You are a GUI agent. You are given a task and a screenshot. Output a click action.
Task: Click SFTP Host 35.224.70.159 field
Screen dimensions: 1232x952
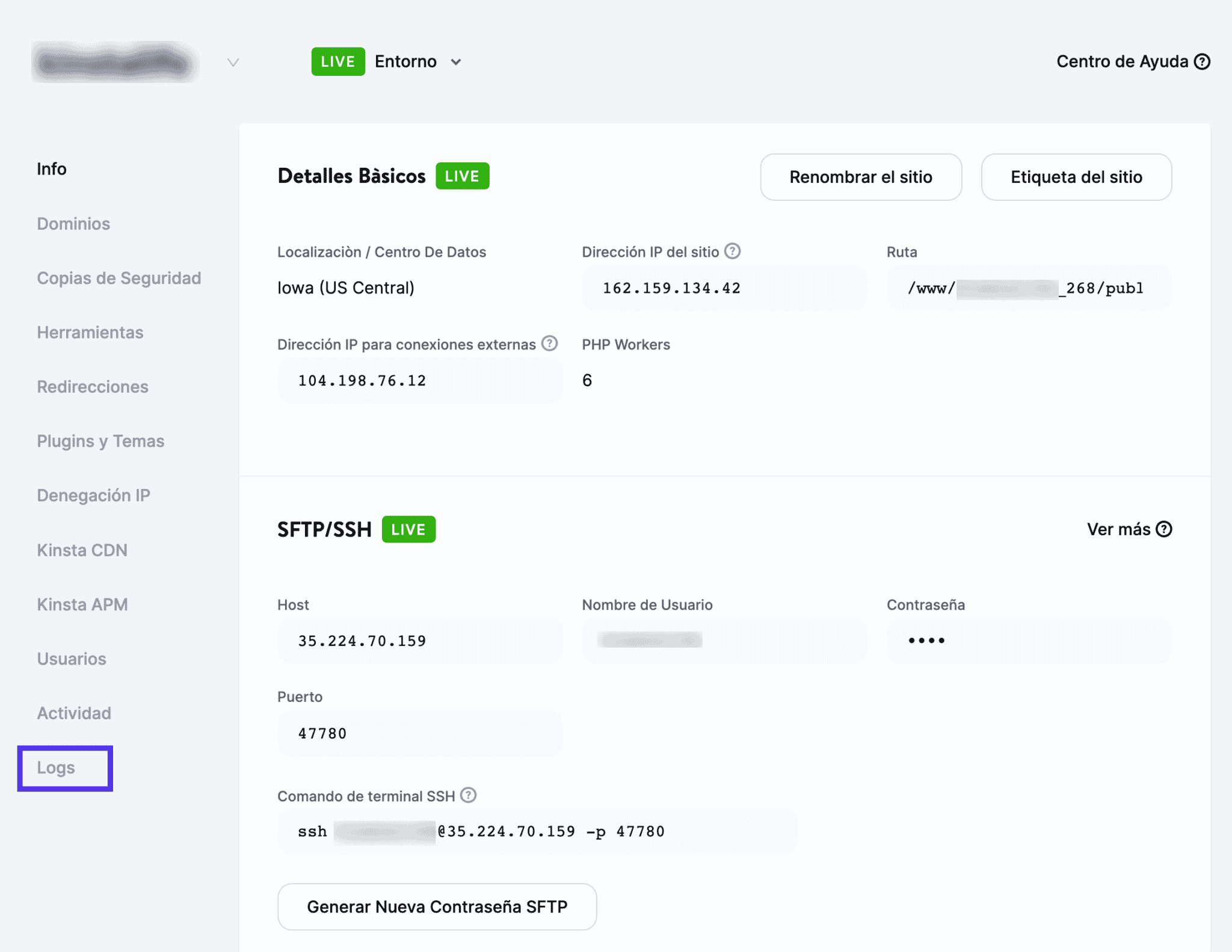point(420,641)
